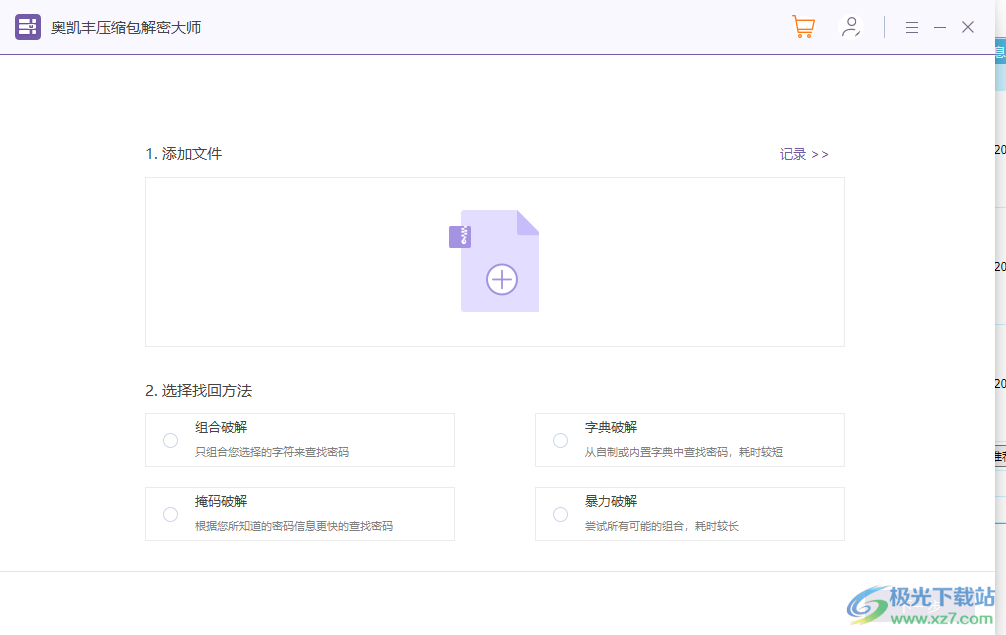Screen dimensions: 1006x635
Task: Click the 组合破解 method title text
Action: point(221,427)
